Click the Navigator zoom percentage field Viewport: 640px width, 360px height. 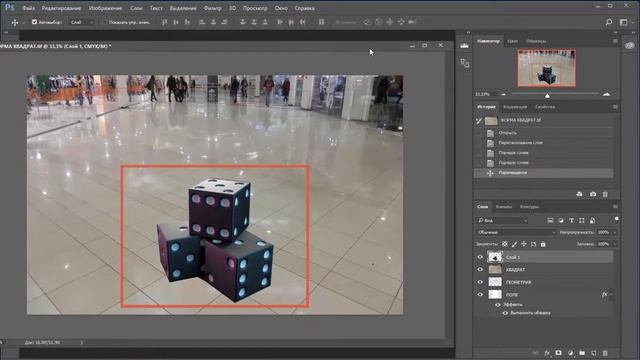click(x=482, y=94)
